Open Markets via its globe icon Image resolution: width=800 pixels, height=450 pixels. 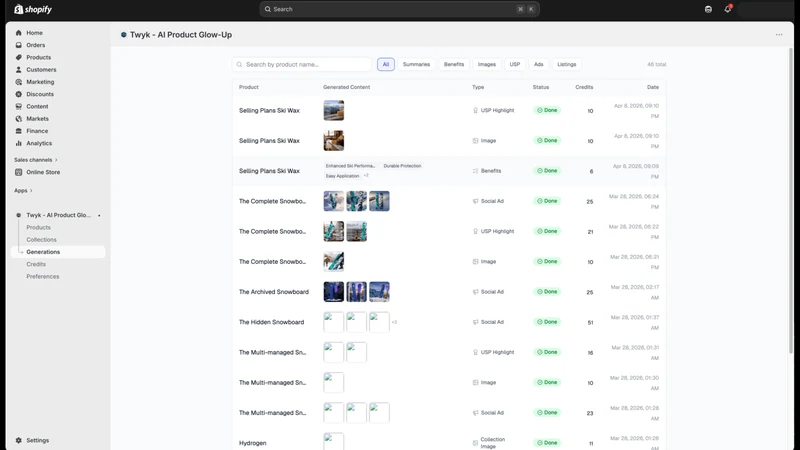click(19, 118)
